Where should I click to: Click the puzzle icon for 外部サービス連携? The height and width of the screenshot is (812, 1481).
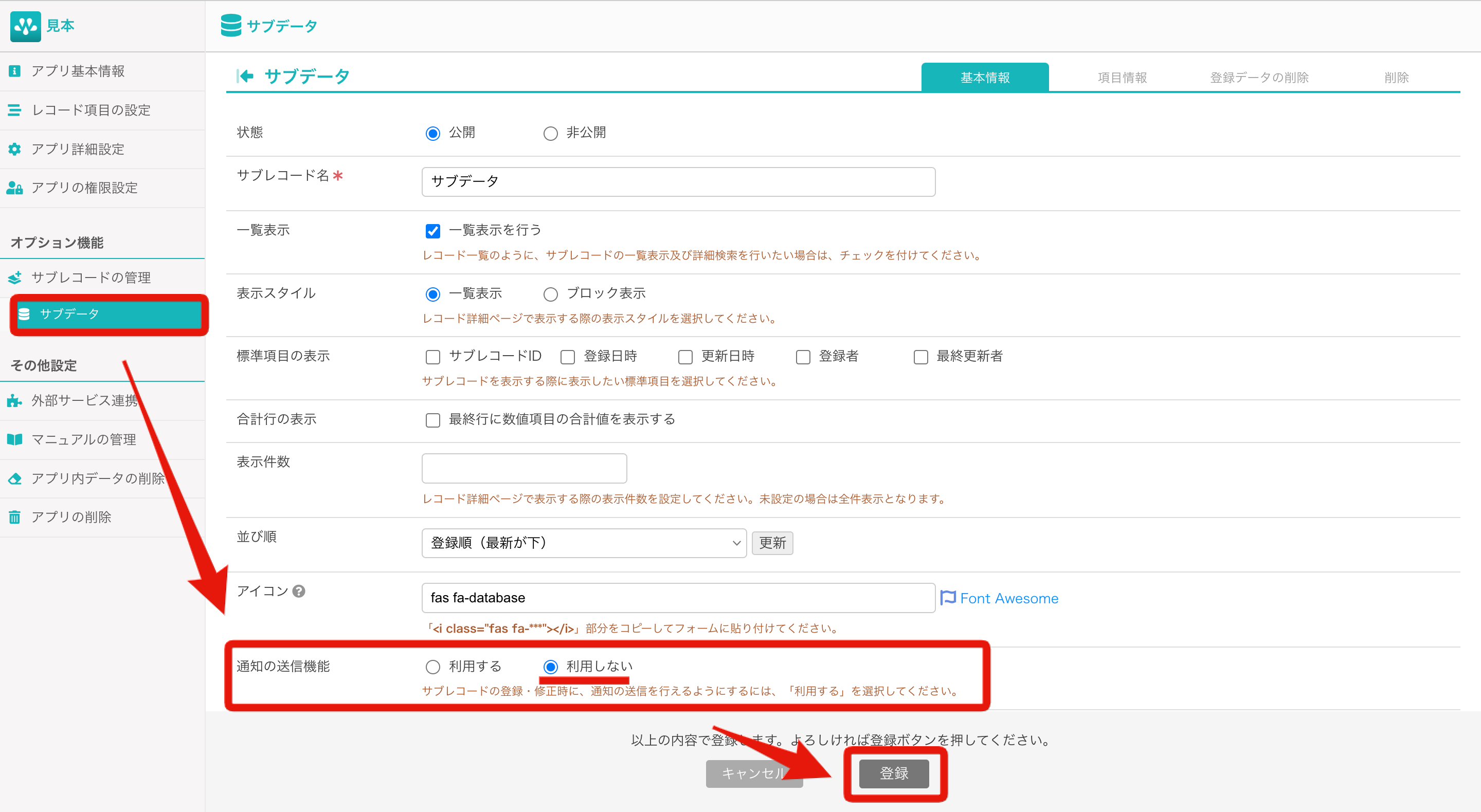tap(15, 400)
